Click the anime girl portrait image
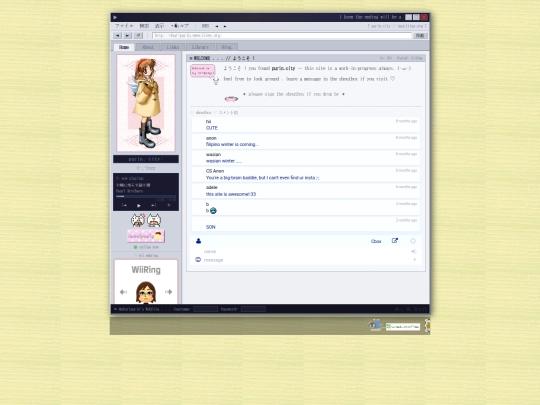Image resolution: width=540 pixels, height=405 pixels. pos(146,103)
